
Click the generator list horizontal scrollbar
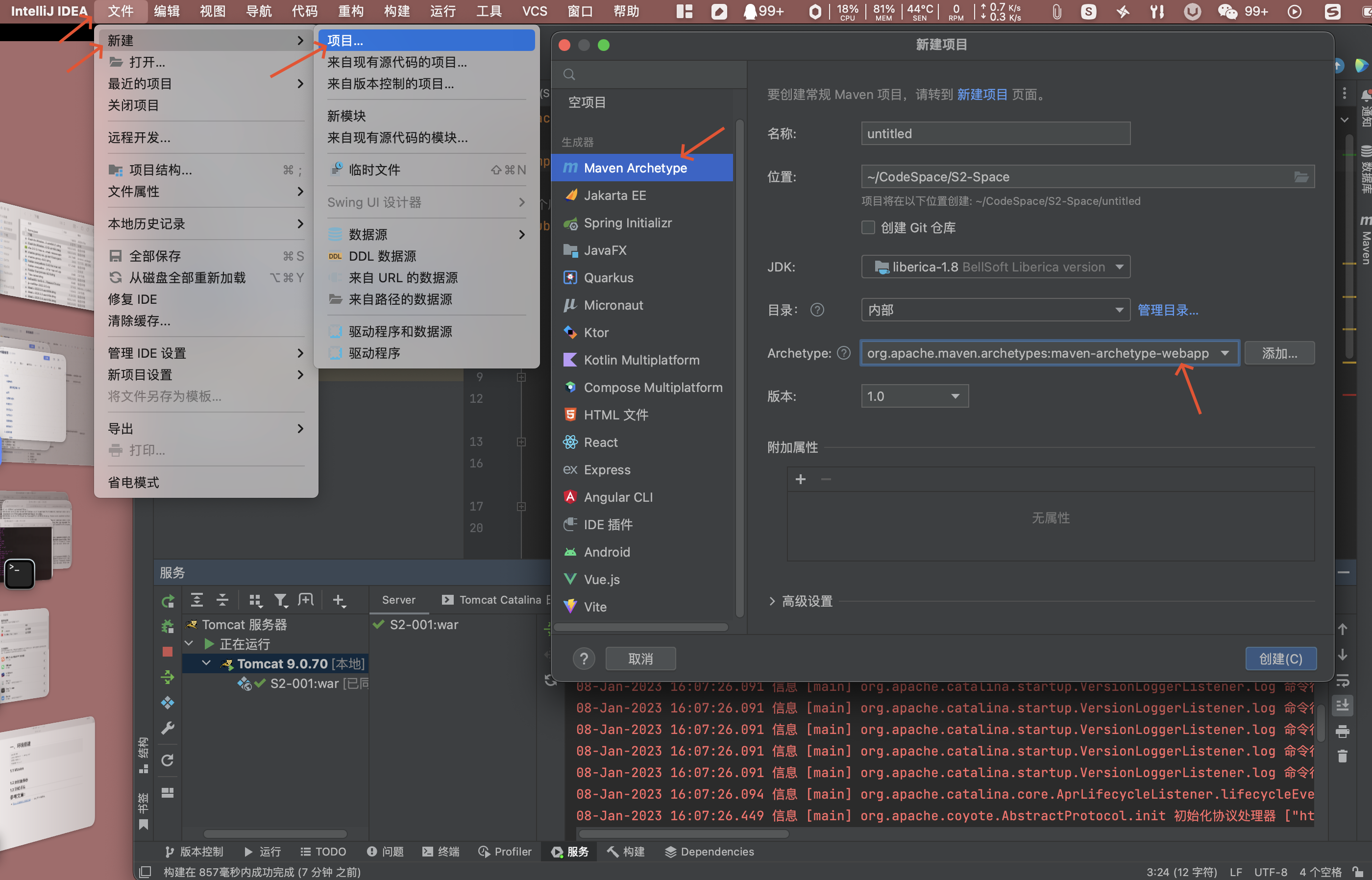coord(641,628)
